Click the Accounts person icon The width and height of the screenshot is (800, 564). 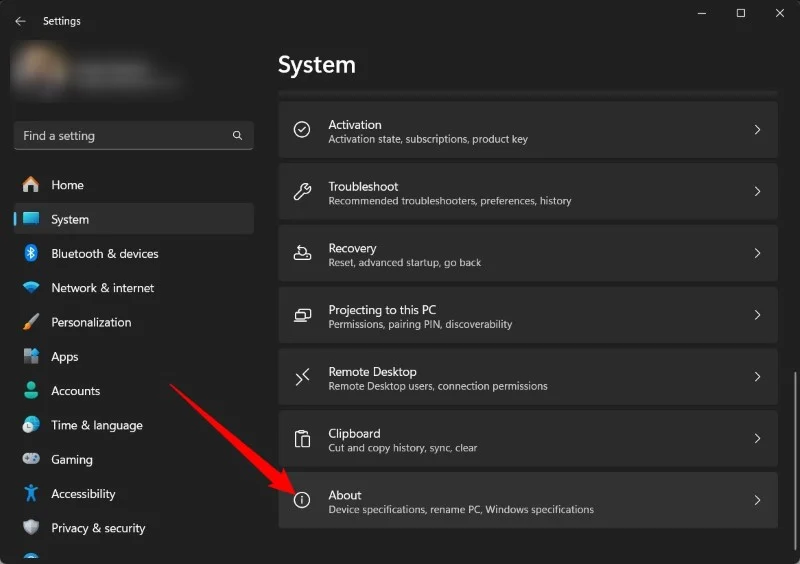[31, 390]
